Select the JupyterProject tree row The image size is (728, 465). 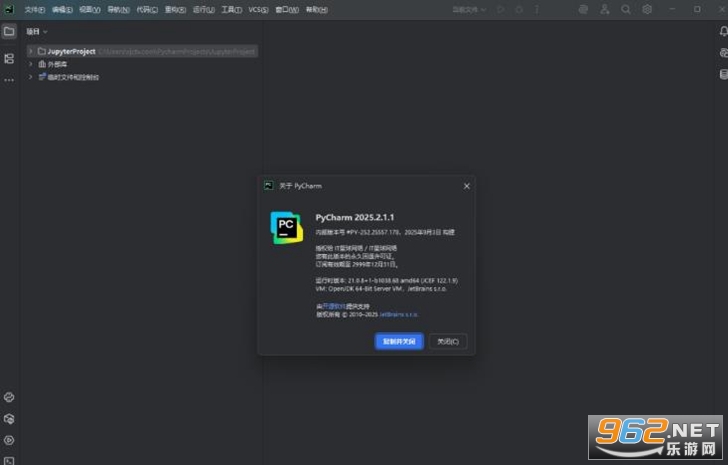tap(142, 51)
